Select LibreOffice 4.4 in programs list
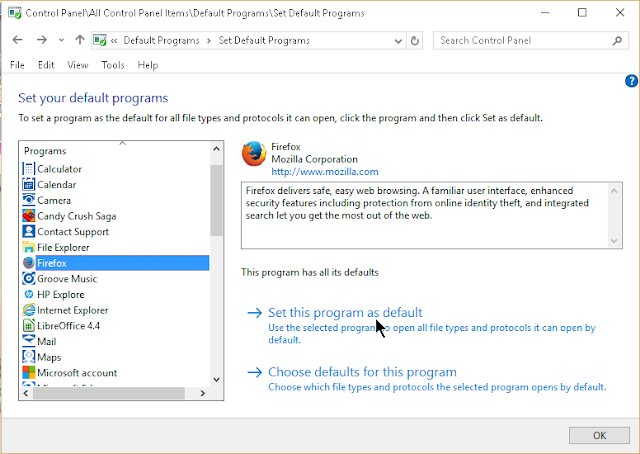 click(68, 326)
